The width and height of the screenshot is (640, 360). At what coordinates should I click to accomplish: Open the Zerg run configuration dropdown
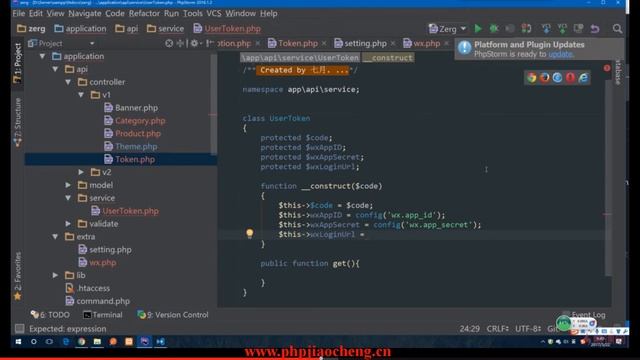(447, 29)
